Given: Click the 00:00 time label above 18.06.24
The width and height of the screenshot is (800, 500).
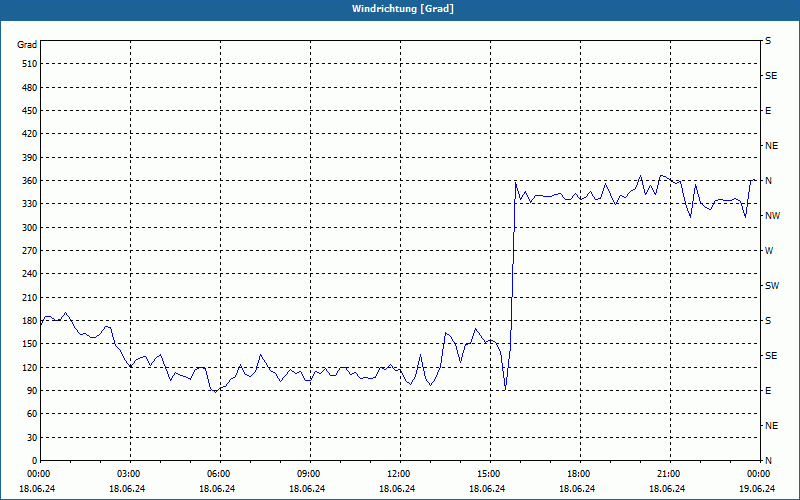Looking at the screenshot, I should click(37, 474).
